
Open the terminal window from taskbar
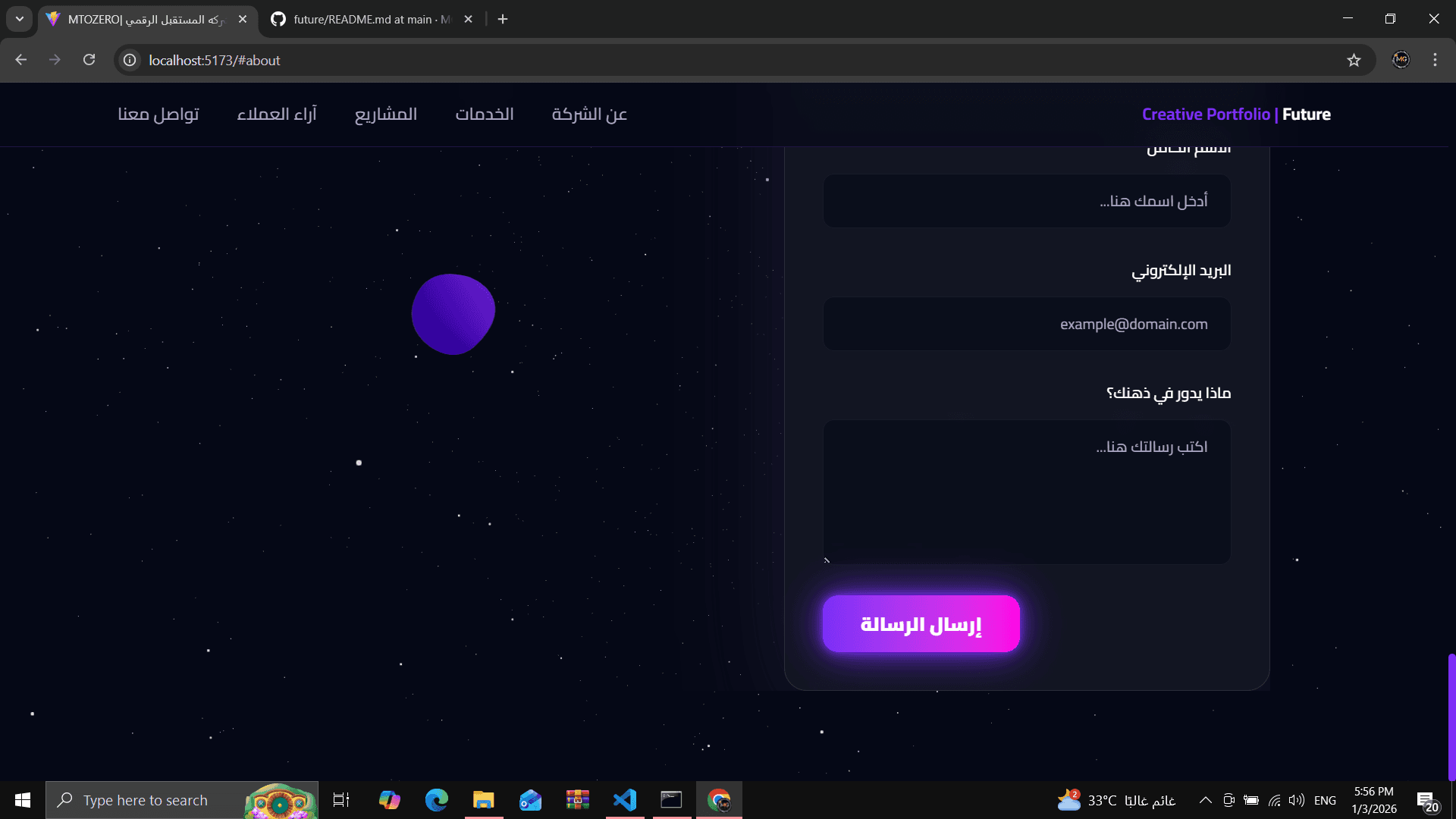pyautogui.click(x=672, y=800)
